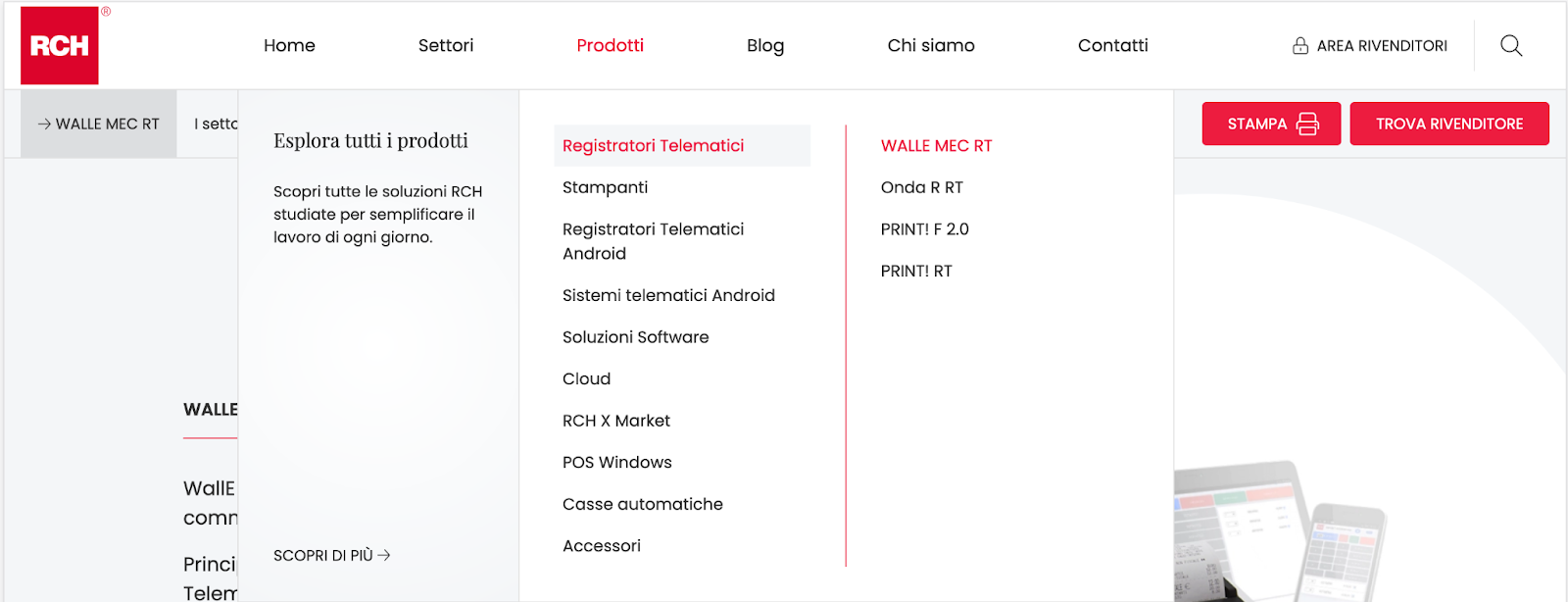This screenshot has height=602, width=1568.
Task: Open the WALLE MEC RT product link
Action: [936, 145]
